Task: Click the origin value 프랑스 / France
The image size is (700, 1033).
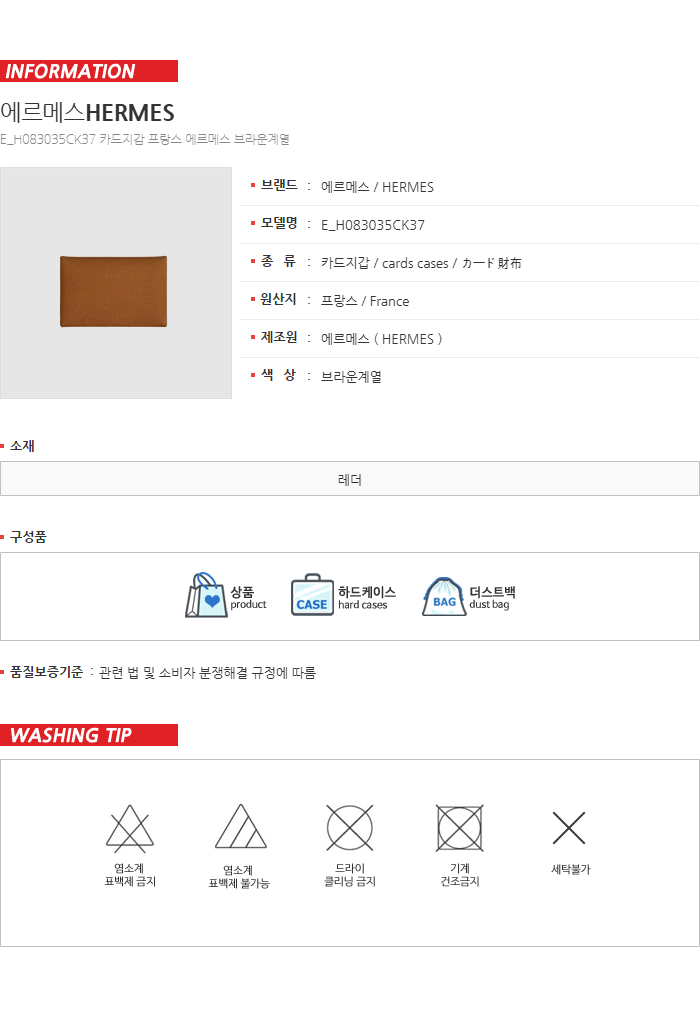Action: point(365,301)
